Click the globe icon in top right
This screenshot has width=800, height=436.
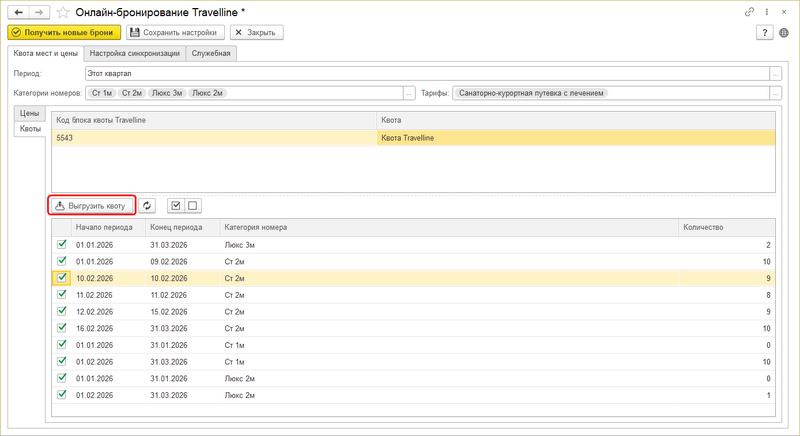click(x=784, y=33)
